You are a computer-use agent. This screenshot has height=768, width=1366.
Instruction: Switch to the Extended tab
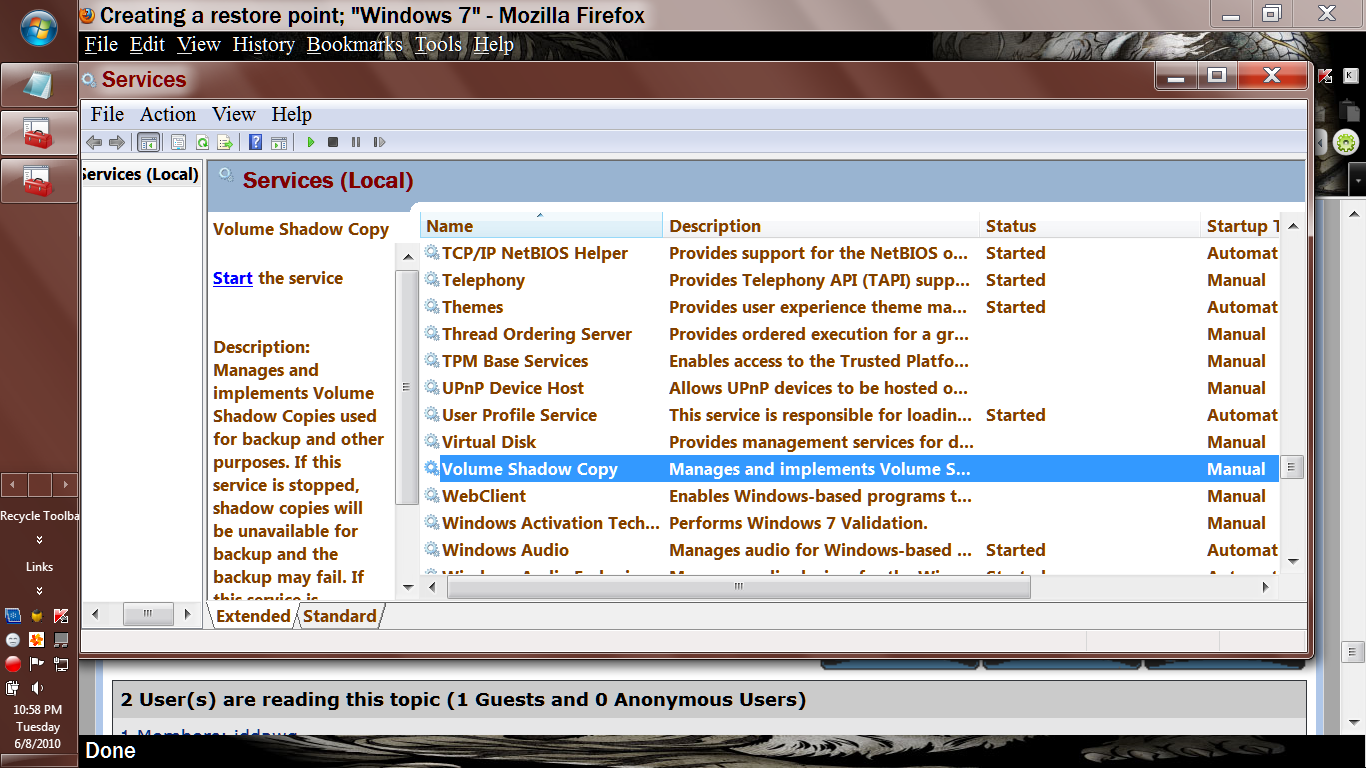pos(253,616)
